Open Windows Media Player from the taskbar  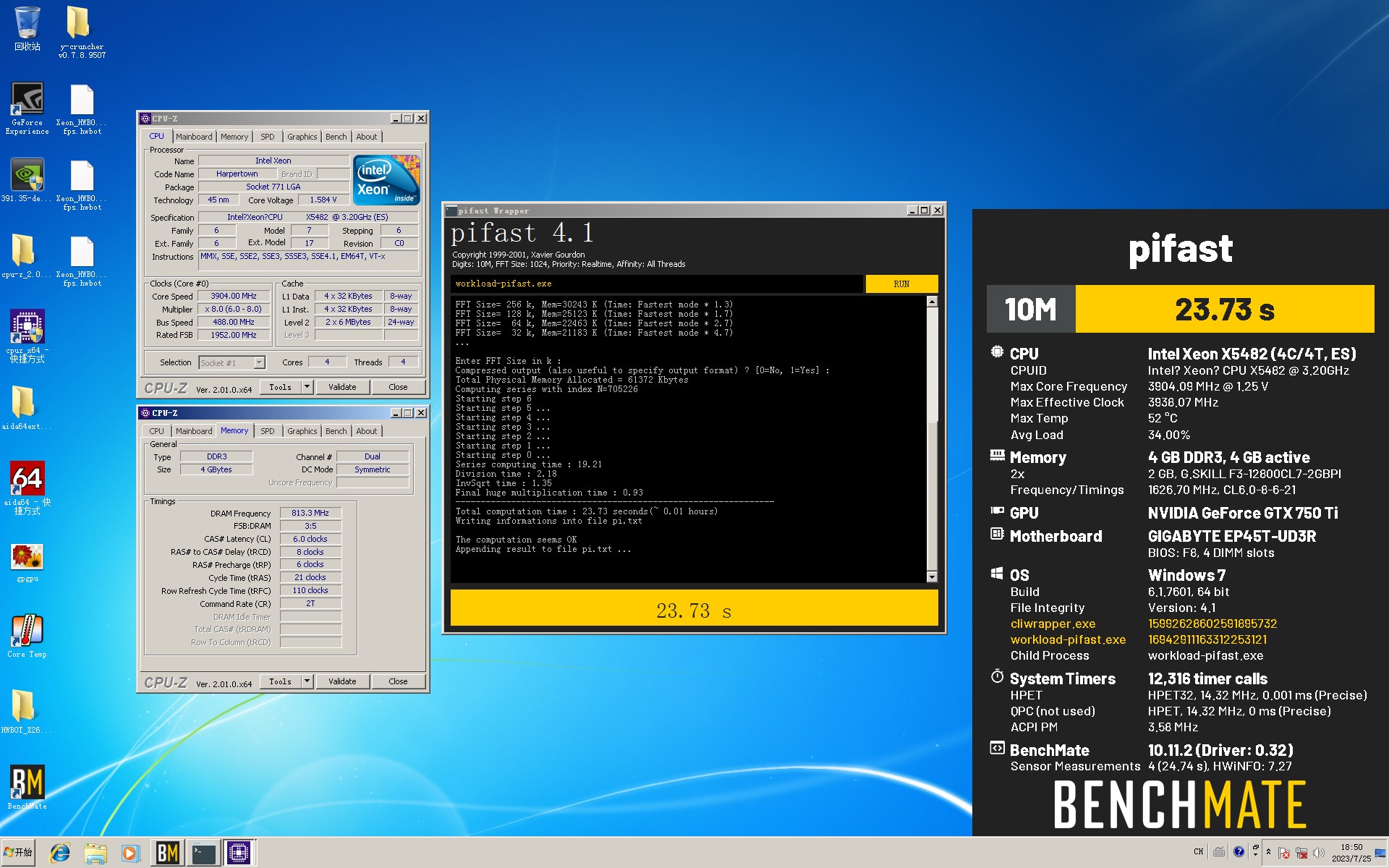click(x=130, y=854)
